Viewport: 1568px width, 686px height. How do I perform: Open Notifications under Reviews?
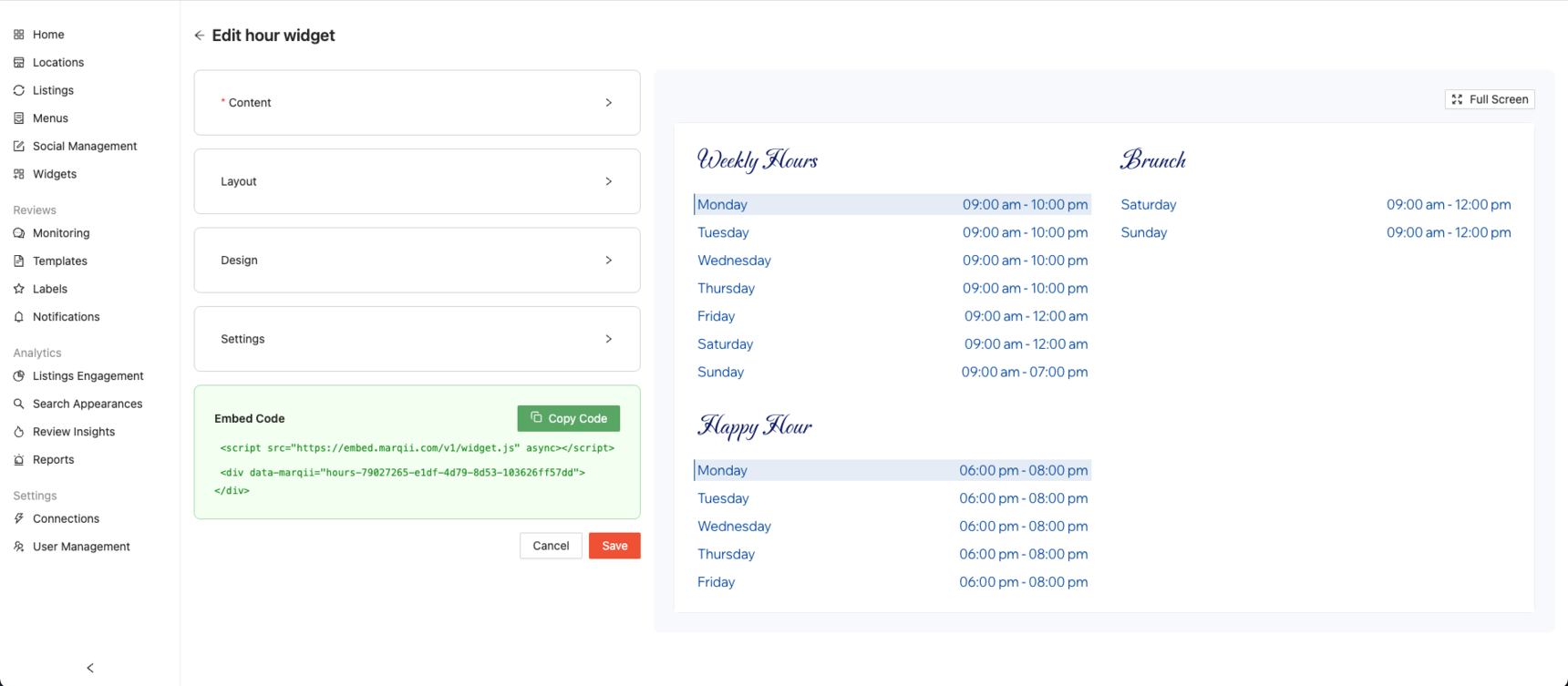67,317
